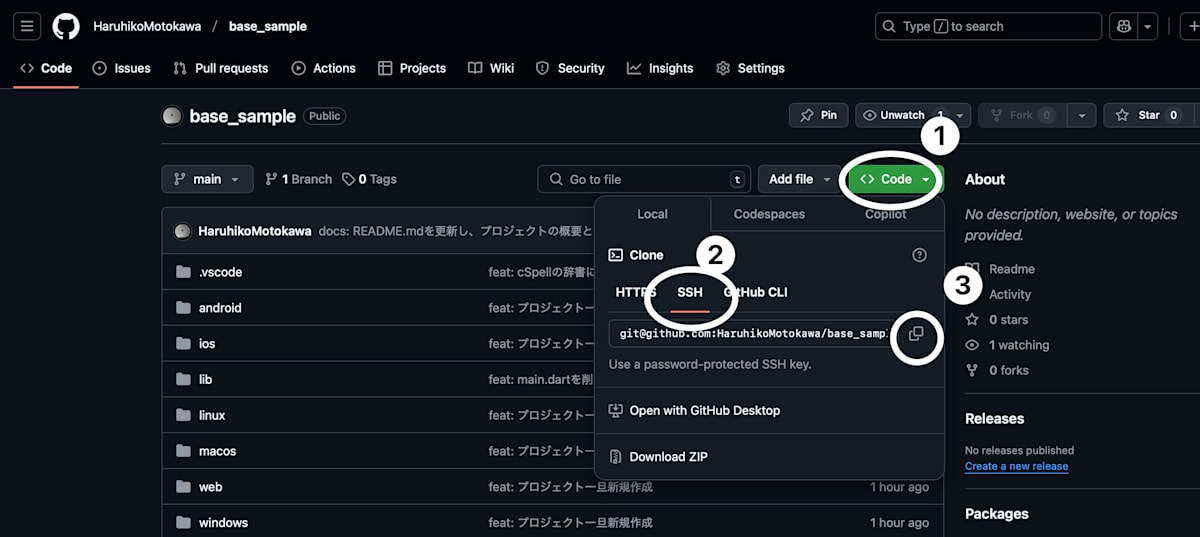1200x537 pixels.
Task: Select the Code tab
Action: coord(46,68)
